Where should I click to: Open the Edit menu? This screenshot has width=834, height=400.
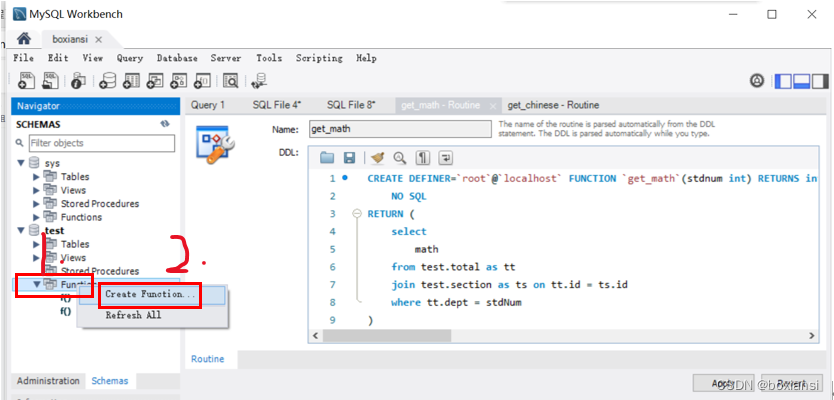coord(58,58)
